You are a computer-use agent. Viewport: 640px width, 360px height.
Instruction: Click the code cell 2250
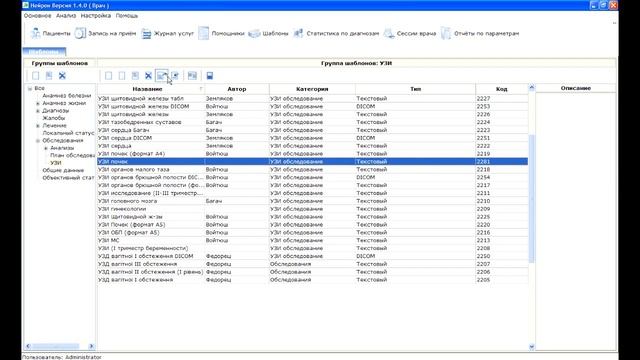click(502, 256)
